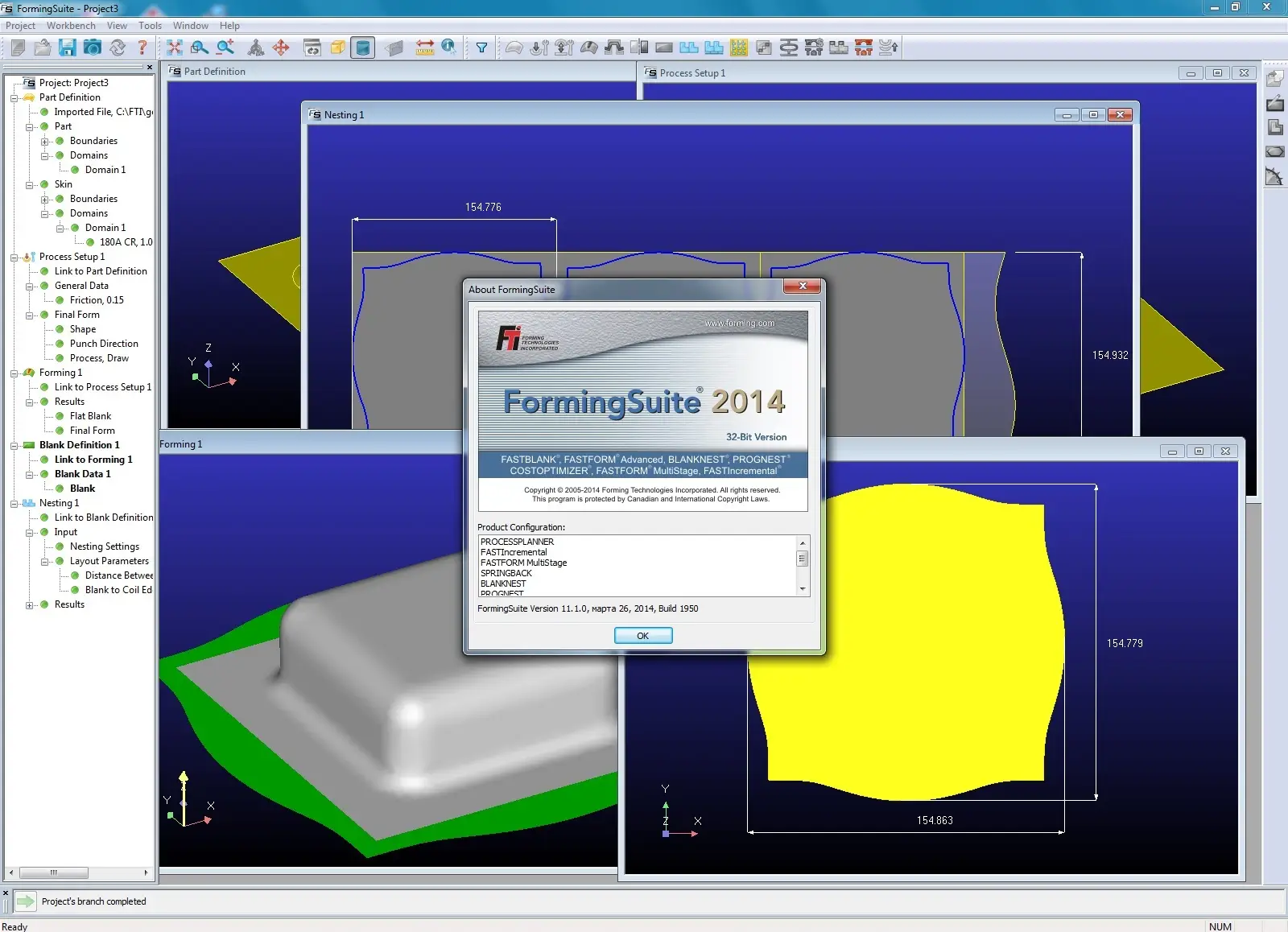1288x932 pixels.
Task: Close the About FormingSuite dialog
Action: (802, 286)
